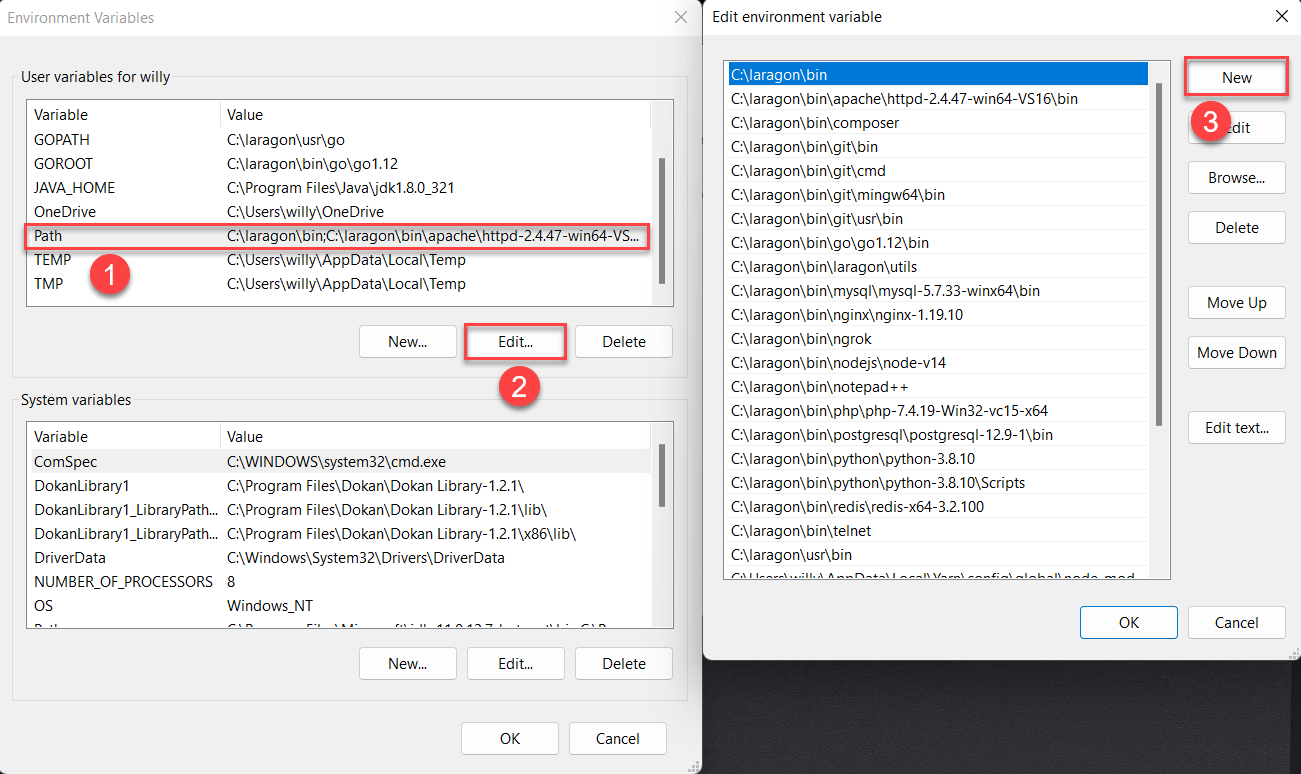1301x774 pixels.
Task: Select the Path row in User variables
Action: tap(338, 236)
